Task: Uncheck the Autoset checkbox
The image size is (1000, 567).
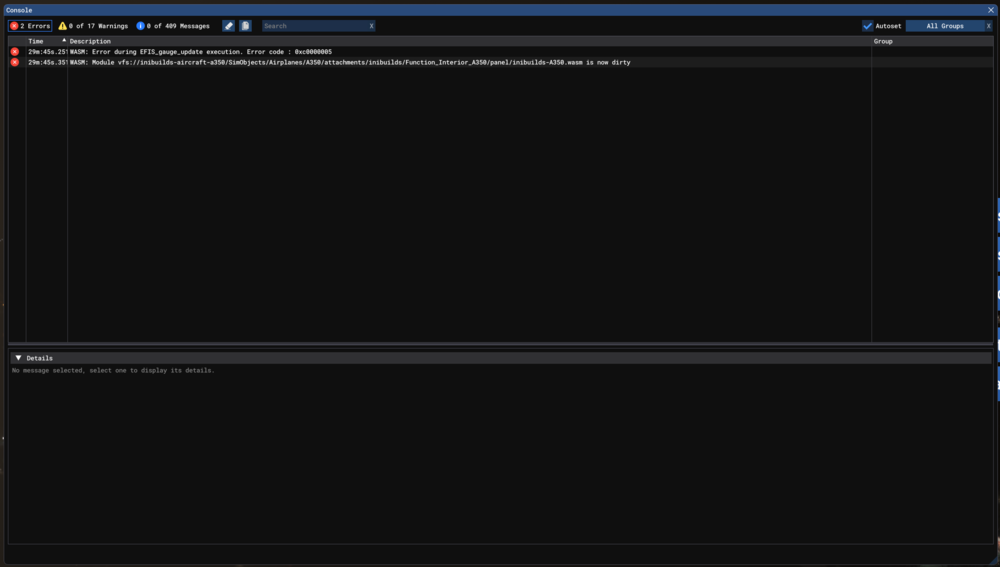Action: (867, 26)
